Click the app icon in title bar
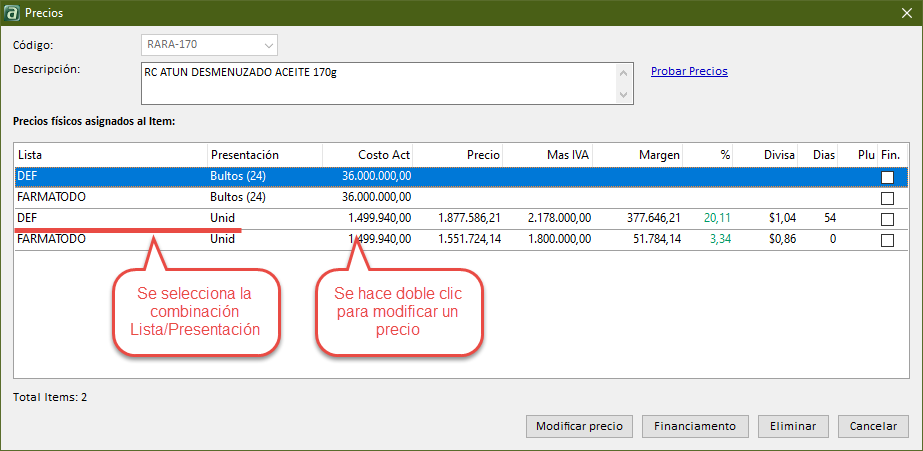This screenshot has width=923, height=451. coord(11,11)
